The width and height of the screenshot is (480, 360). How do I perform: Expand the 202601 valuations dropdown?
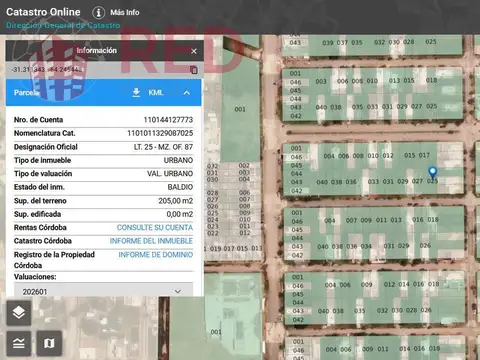pos(103,291)
